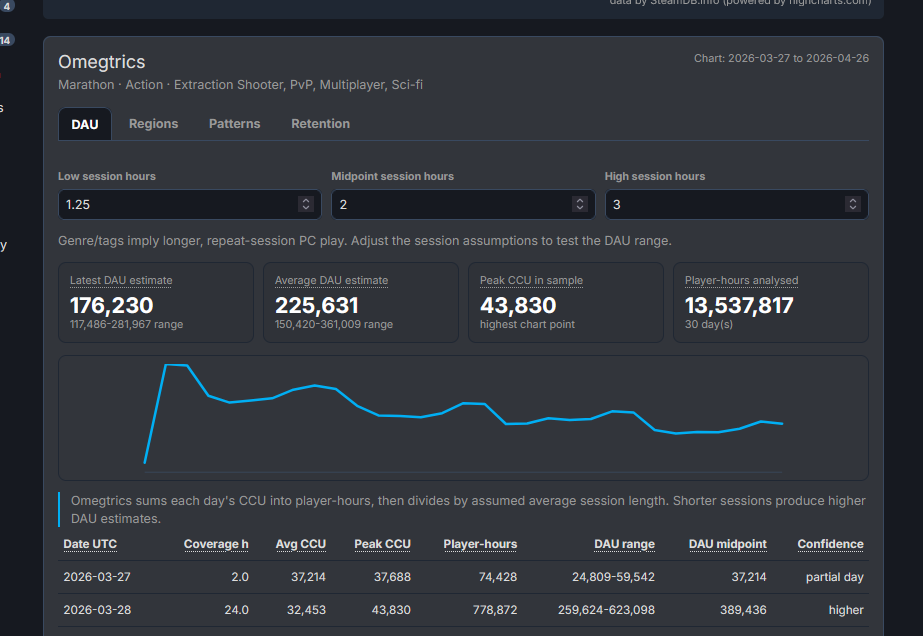Sort table by Coverage h column

point(216,544)
